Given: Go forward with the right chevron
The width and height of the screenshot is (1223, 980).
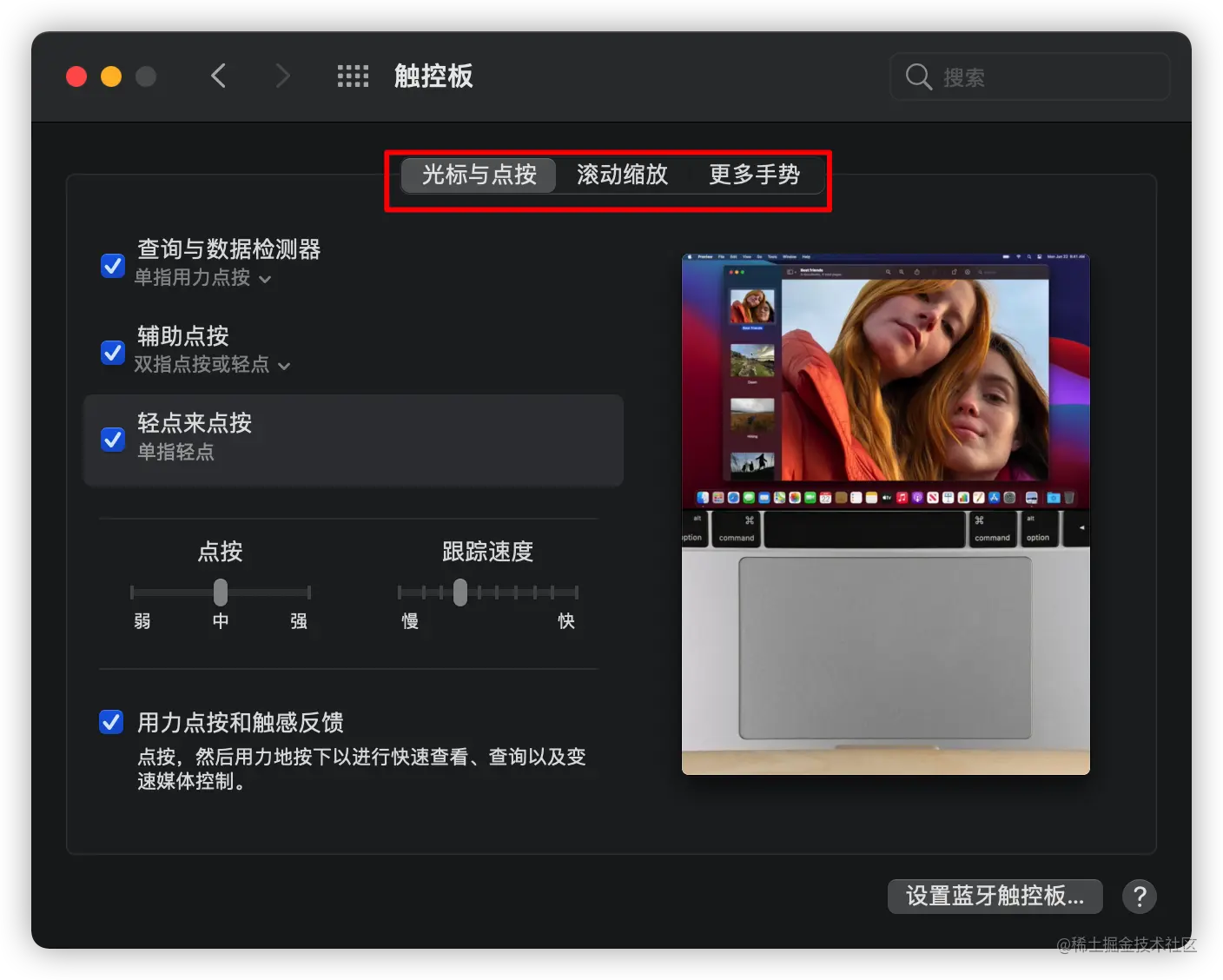Looking at the screenshot, I should click(282, 76).
